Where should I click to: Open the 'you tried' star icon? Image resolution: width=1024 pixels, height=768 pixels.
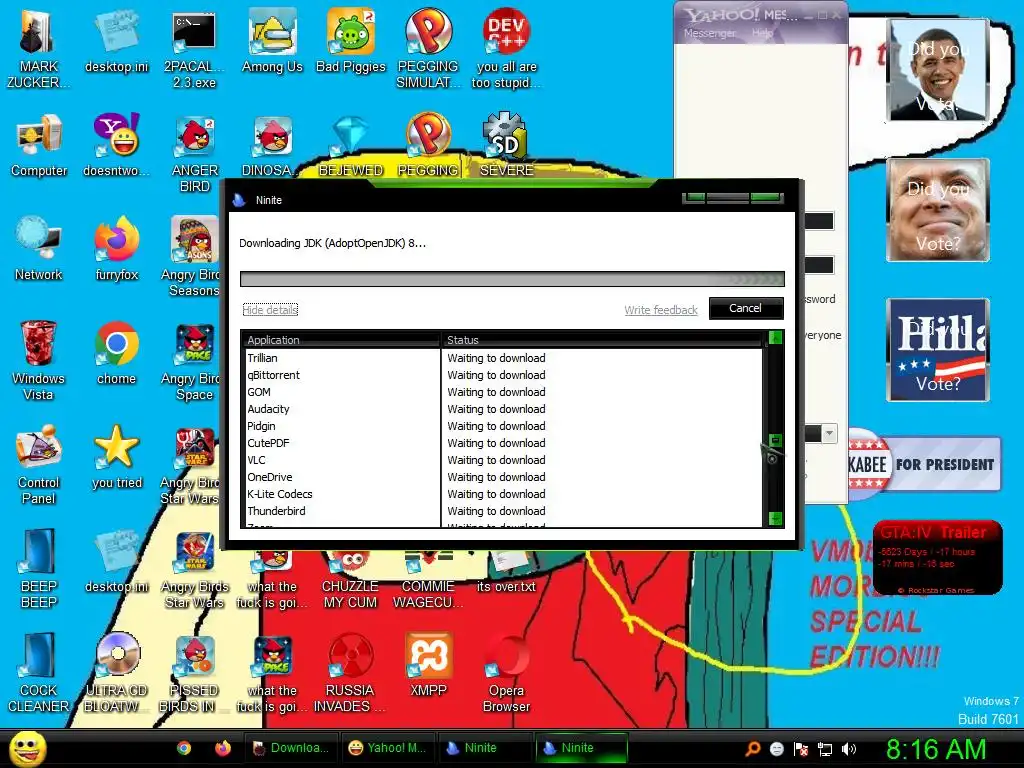click(x=117, y=456)
